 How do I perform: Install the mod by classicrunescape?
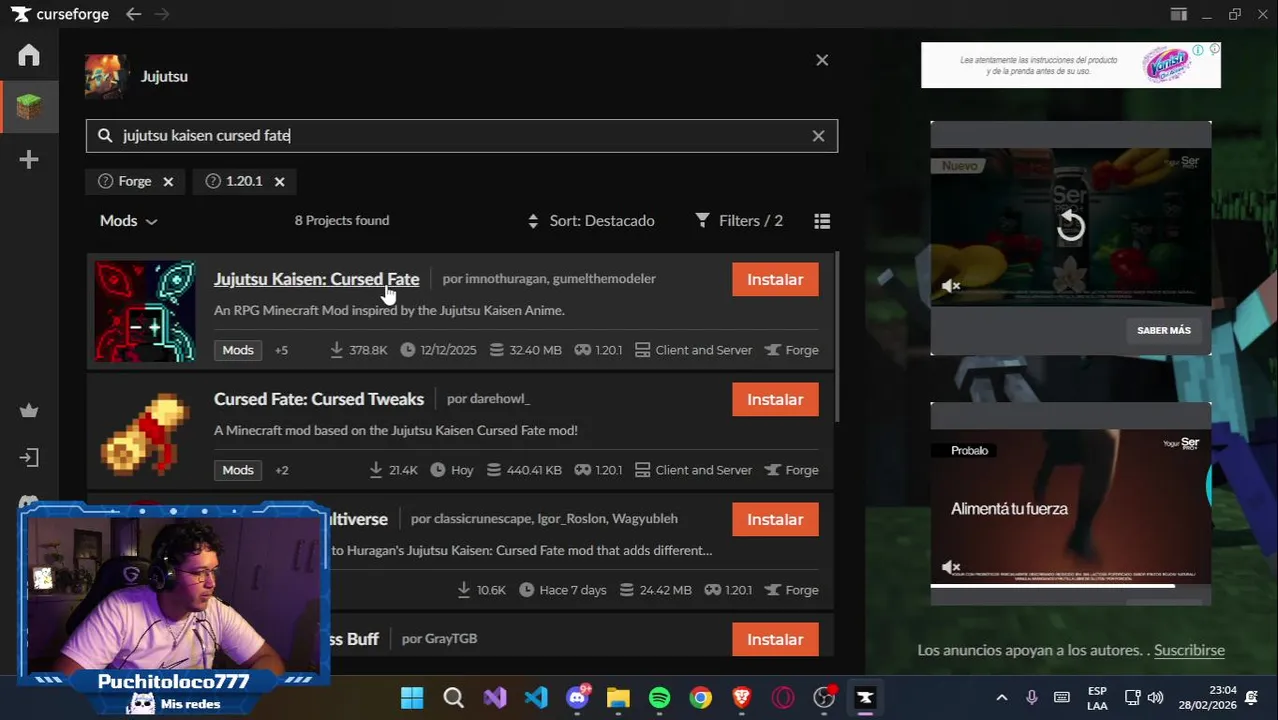pyautogui.click(x=775, y=519)
